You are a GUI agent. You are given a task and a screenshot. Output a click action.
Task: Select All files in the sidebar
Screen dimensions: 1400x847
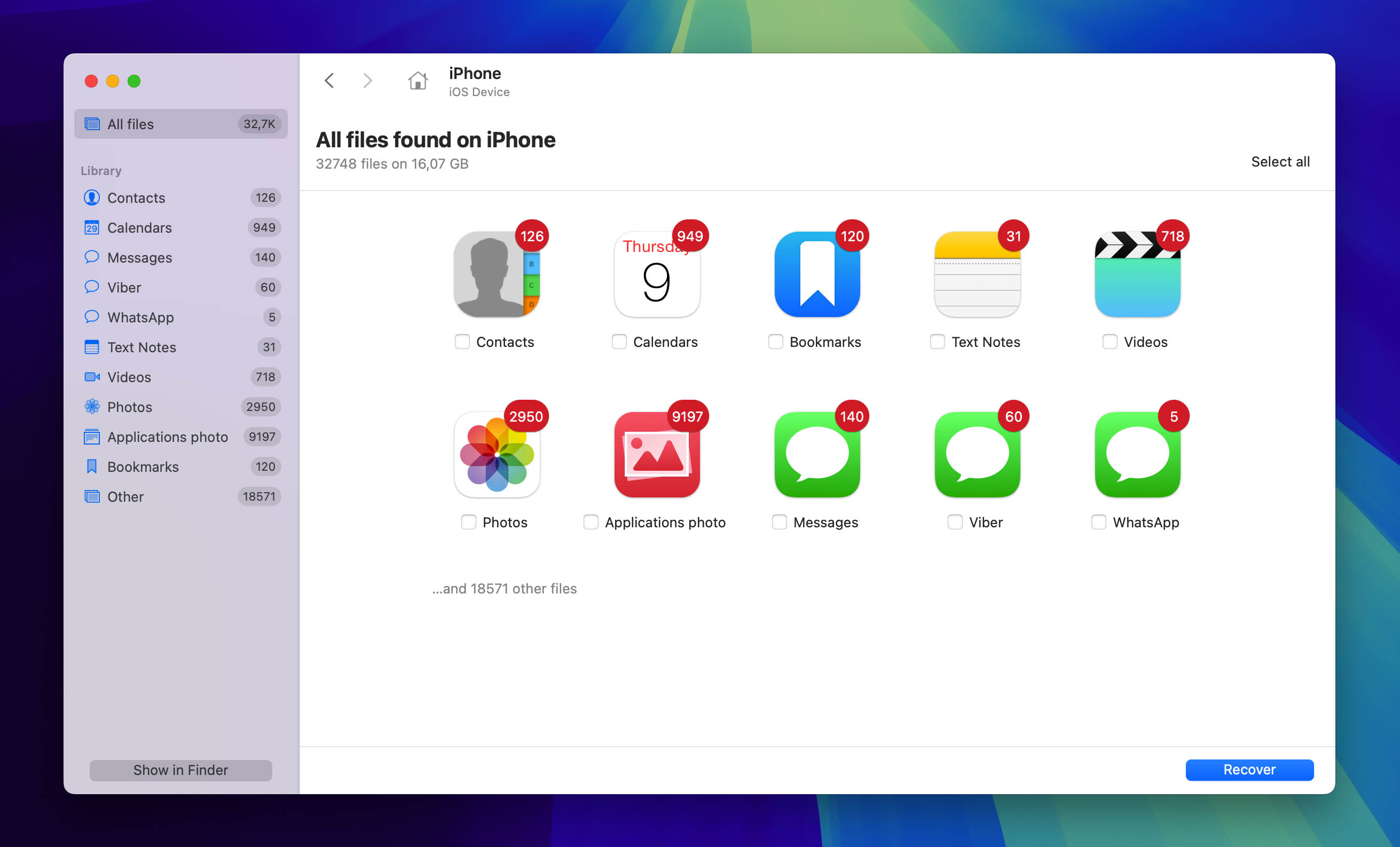[x=180, y=124]
